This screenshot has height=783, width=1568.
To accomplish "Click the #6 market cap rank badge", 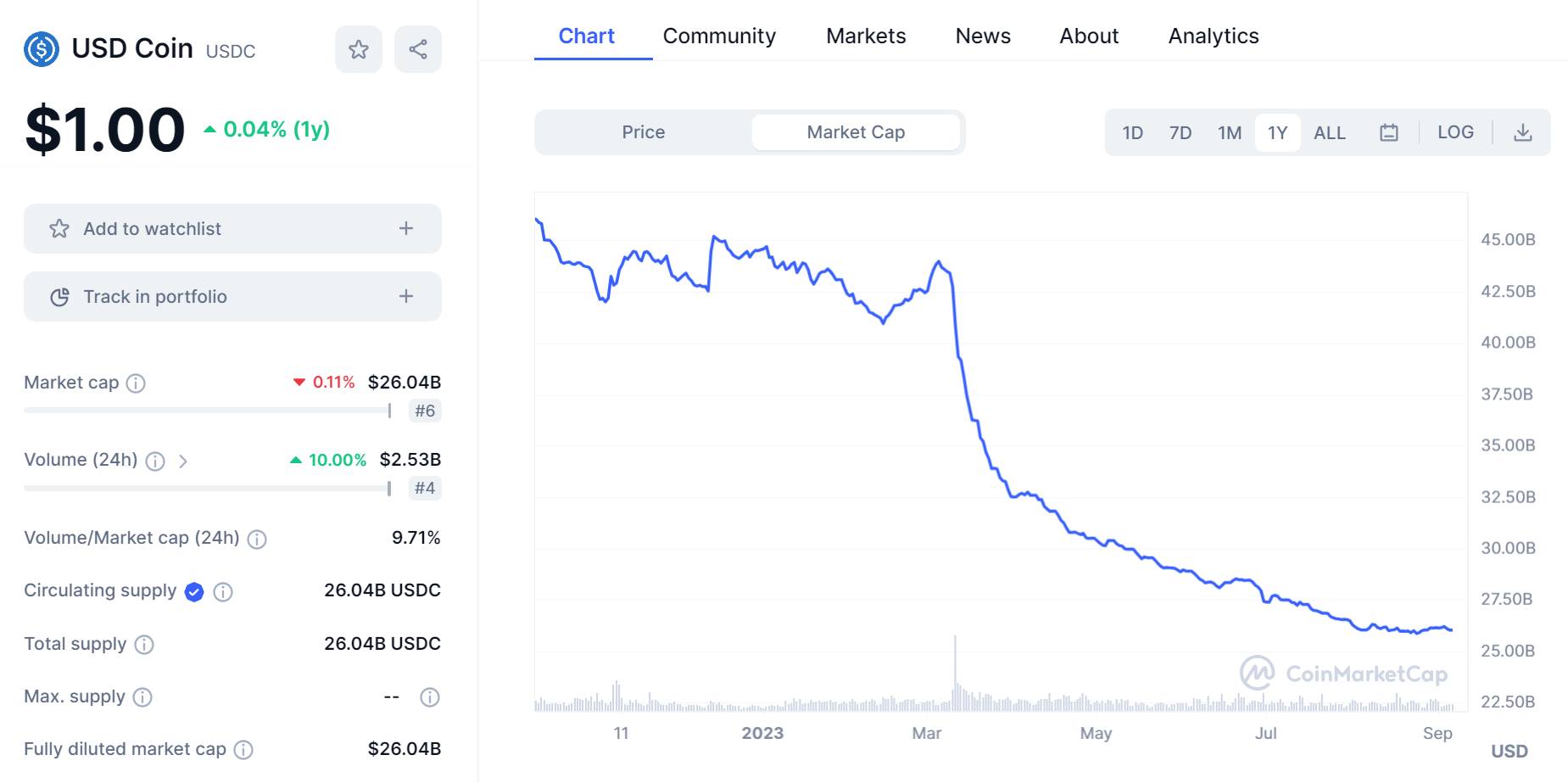I will coord(425,411).
